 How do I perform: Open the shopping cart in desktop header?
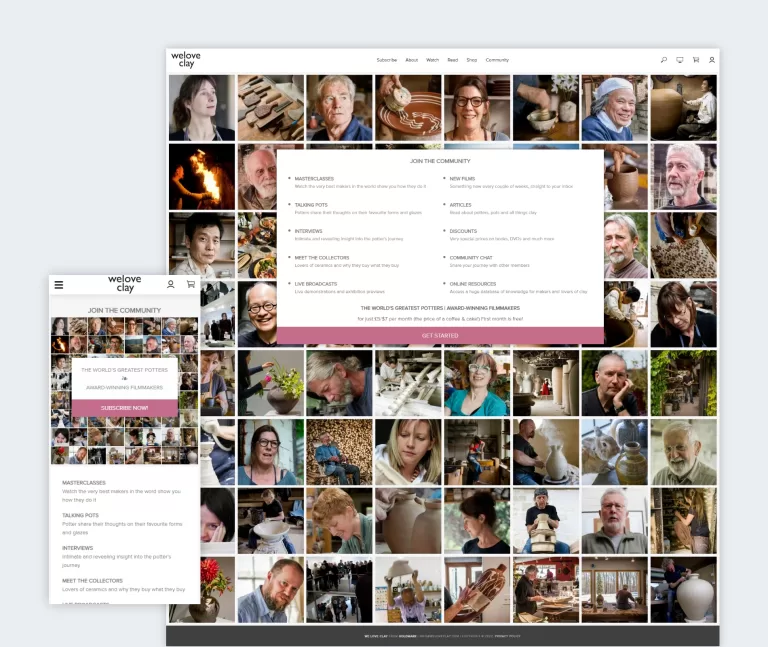pos(696,60)
